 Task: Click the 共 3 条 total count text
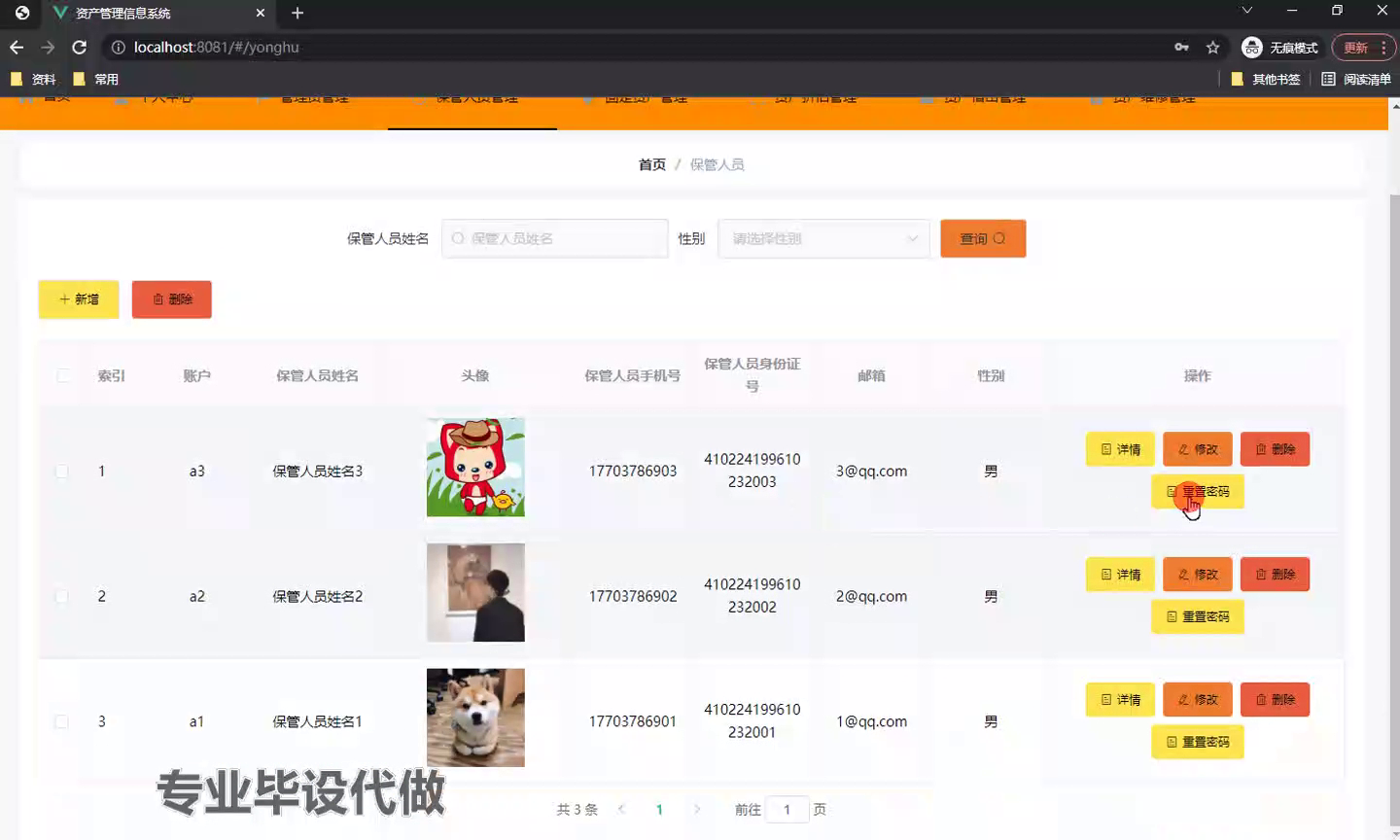tap(577, 809)
